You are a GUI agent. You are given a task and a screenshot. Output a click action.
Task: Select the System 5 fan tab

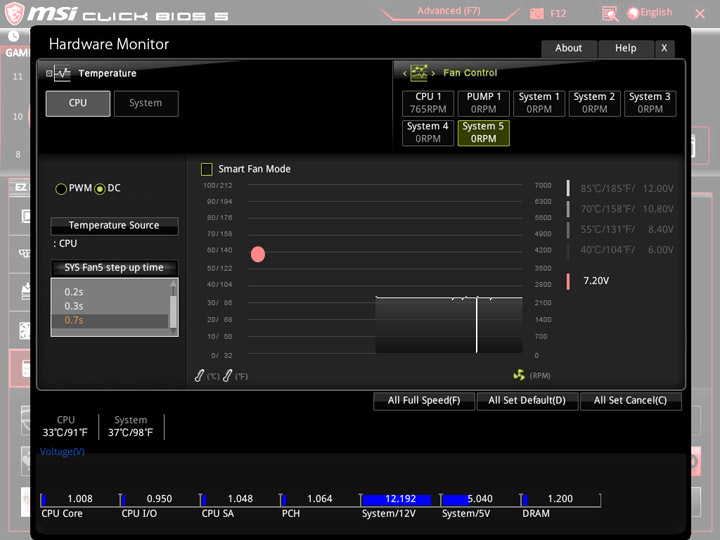tap(484, 133)
